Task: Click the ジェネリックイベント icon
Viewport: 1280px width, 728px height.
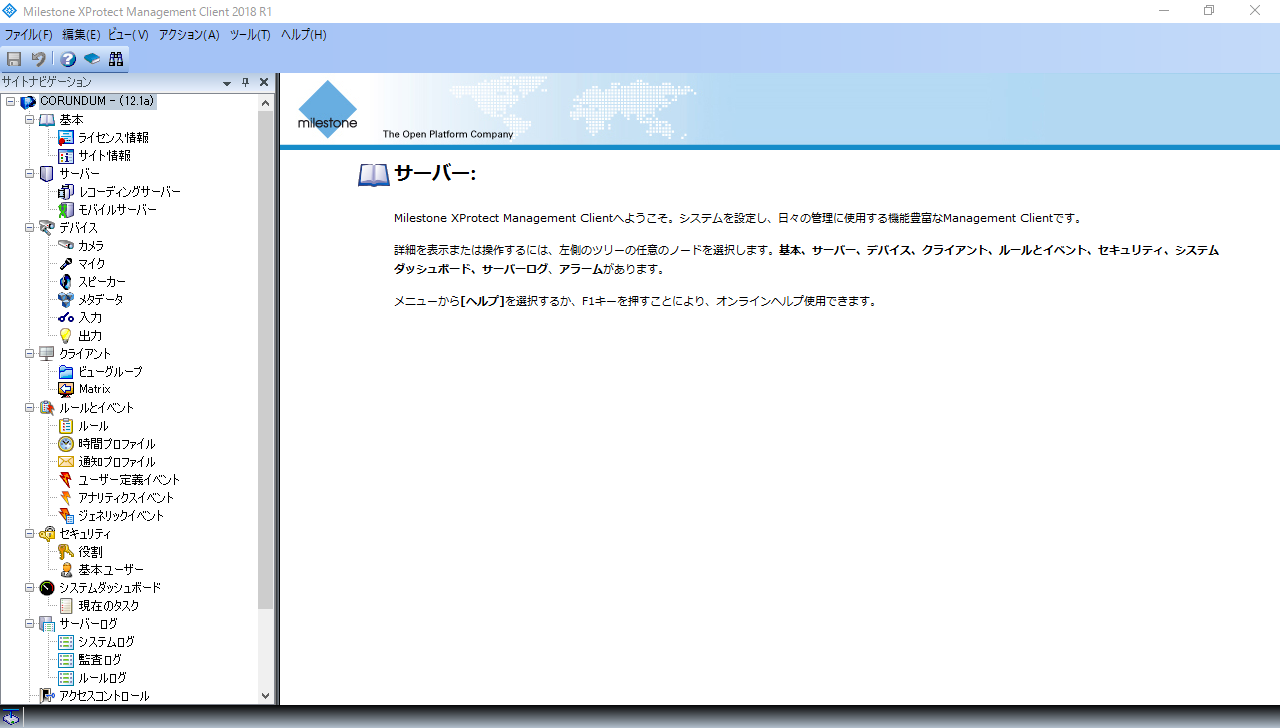Action: [x=66, y=516]
